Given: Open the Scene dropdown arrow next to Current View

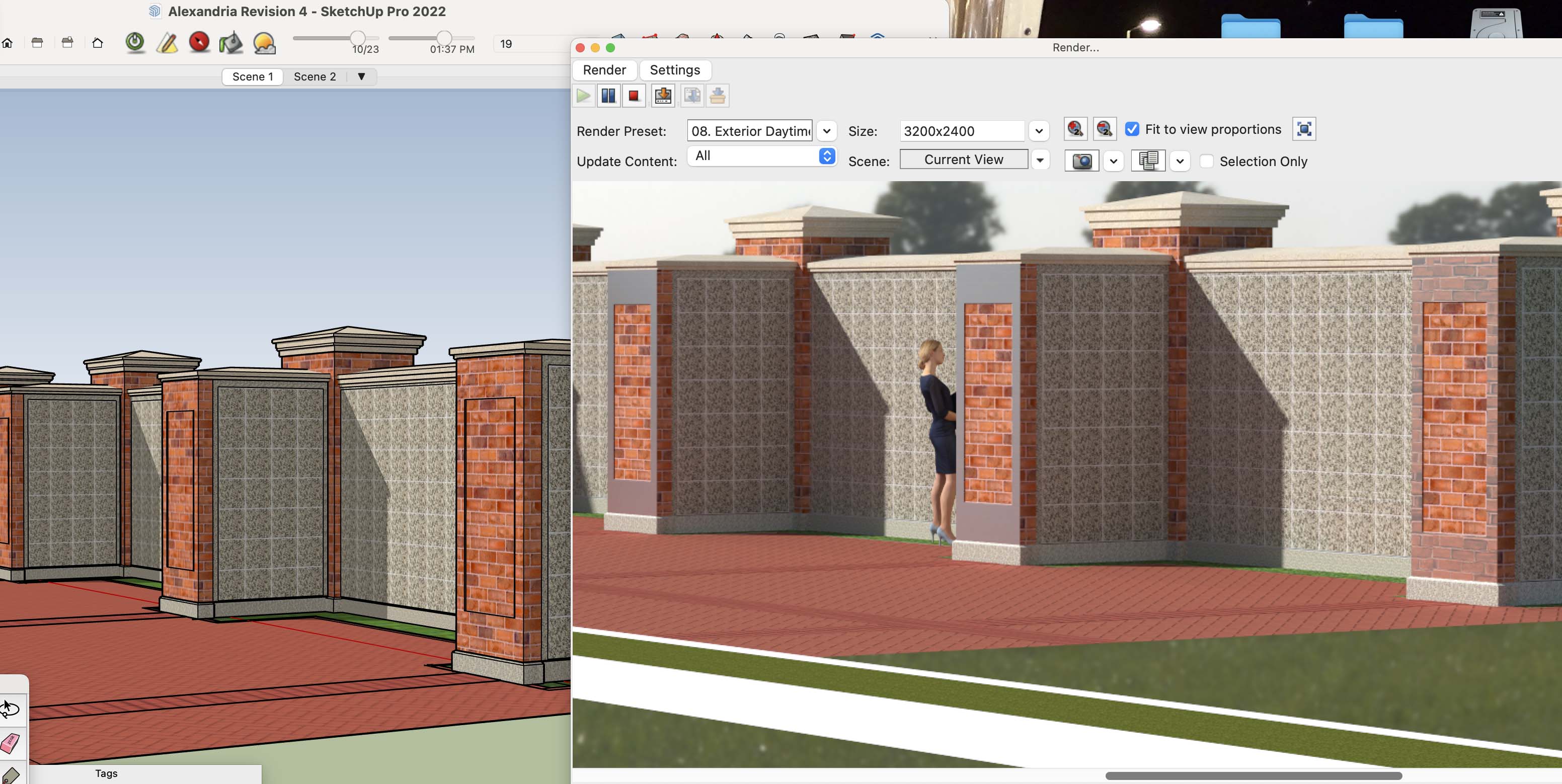Looking at the screenshot, I should pyautogui.click(x=1040, y=160).
